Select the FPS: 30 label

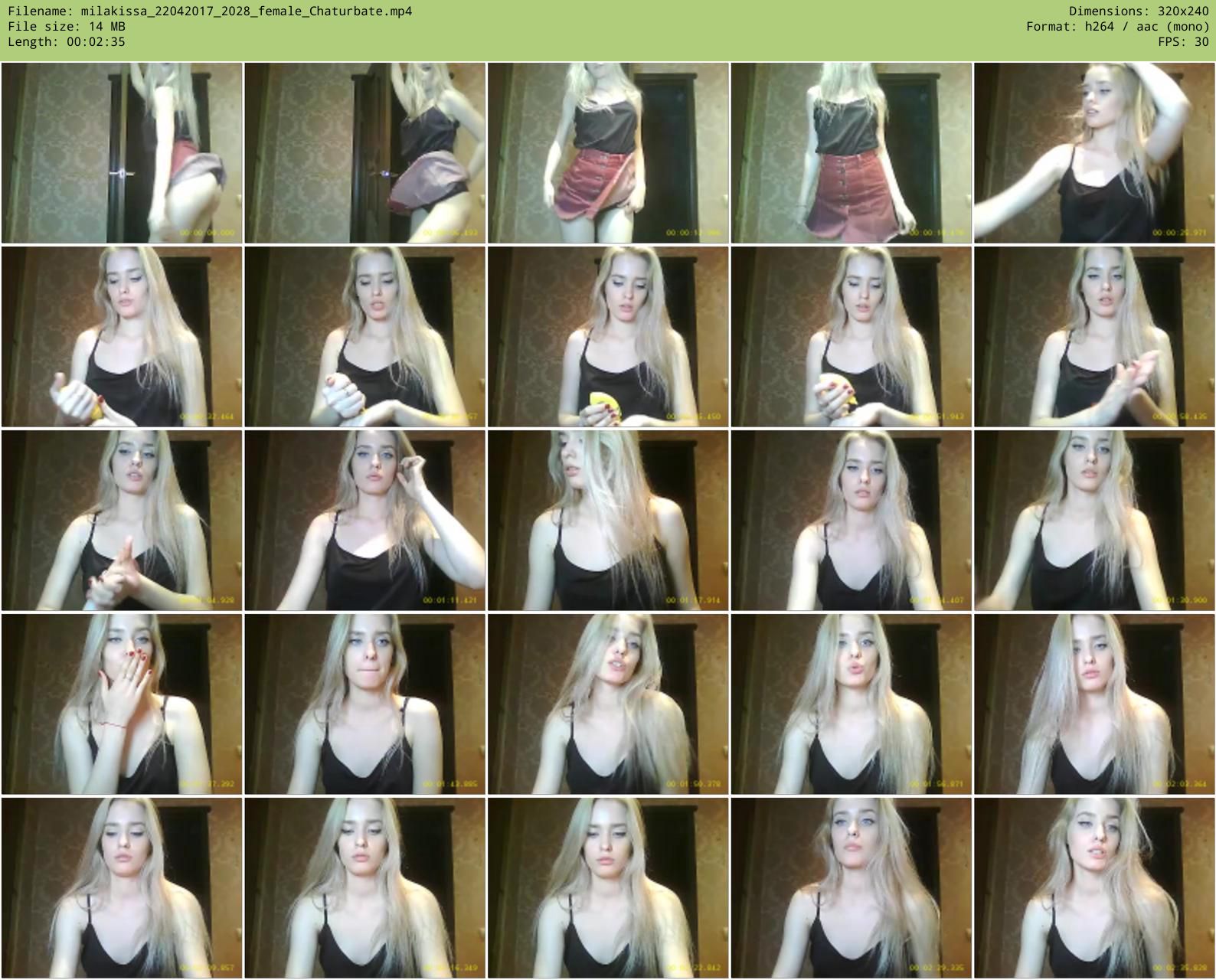click(1183, 41)
